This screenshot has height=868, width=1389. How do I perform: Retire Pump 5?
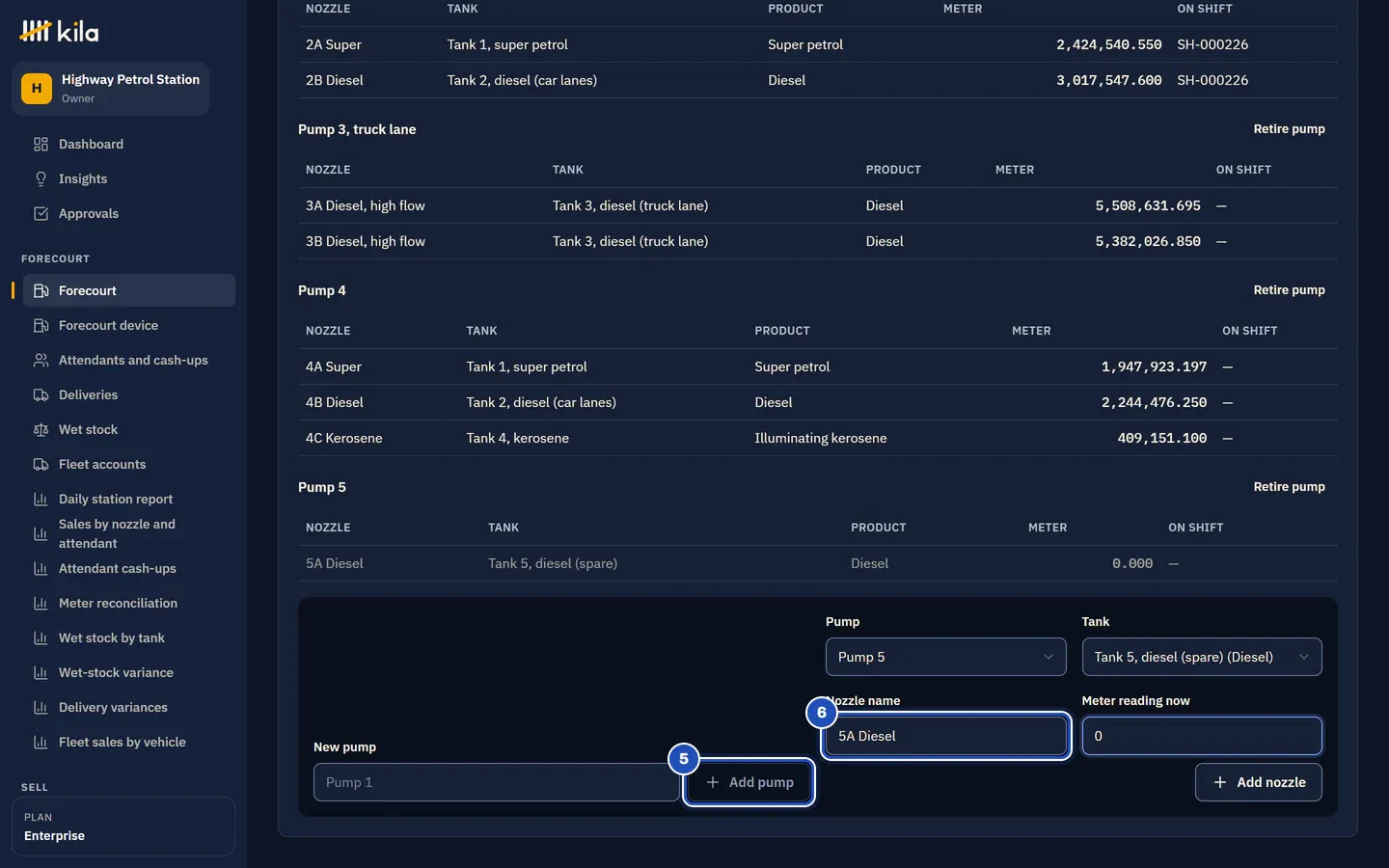click(1289, 487)
